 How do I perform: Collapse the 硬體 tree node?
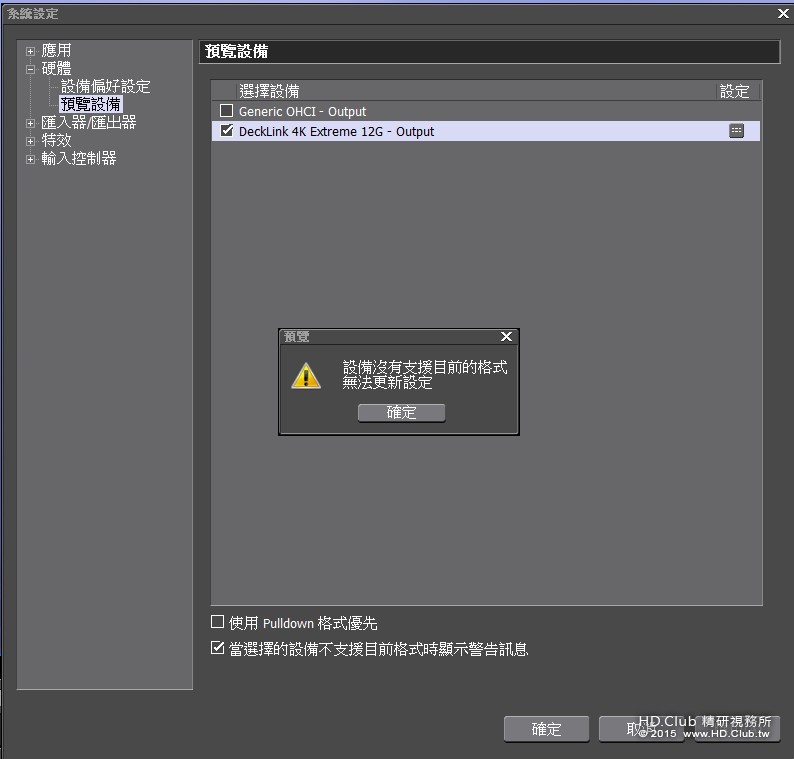30,69
